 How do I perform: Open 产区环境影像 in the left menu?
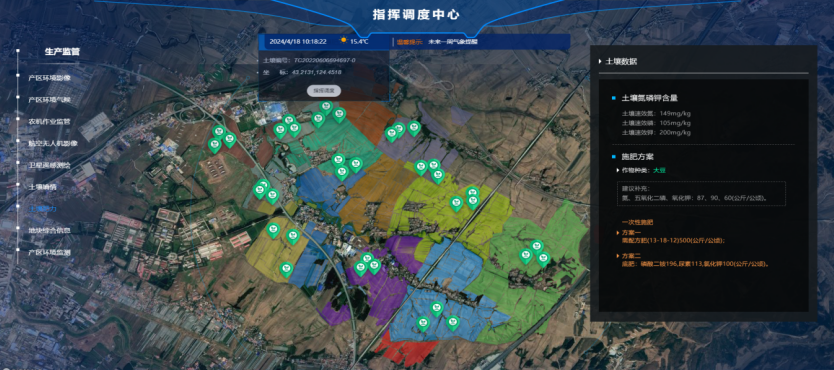point(49,78)
